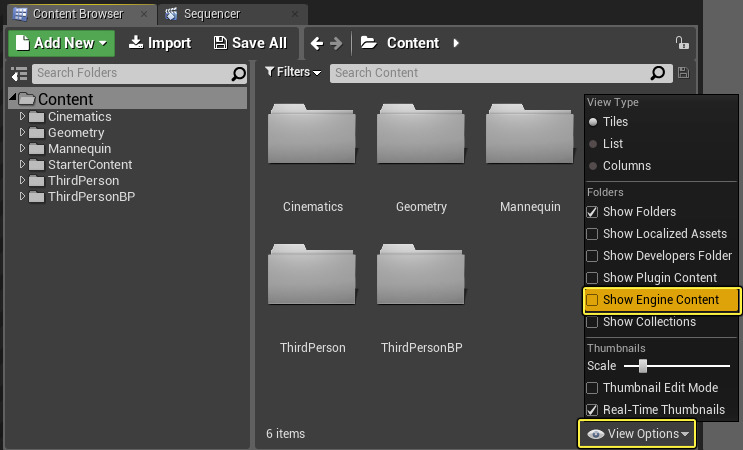Click the forward navigation arrow
This screenshot has height=450, width=743.
point(336,43)
